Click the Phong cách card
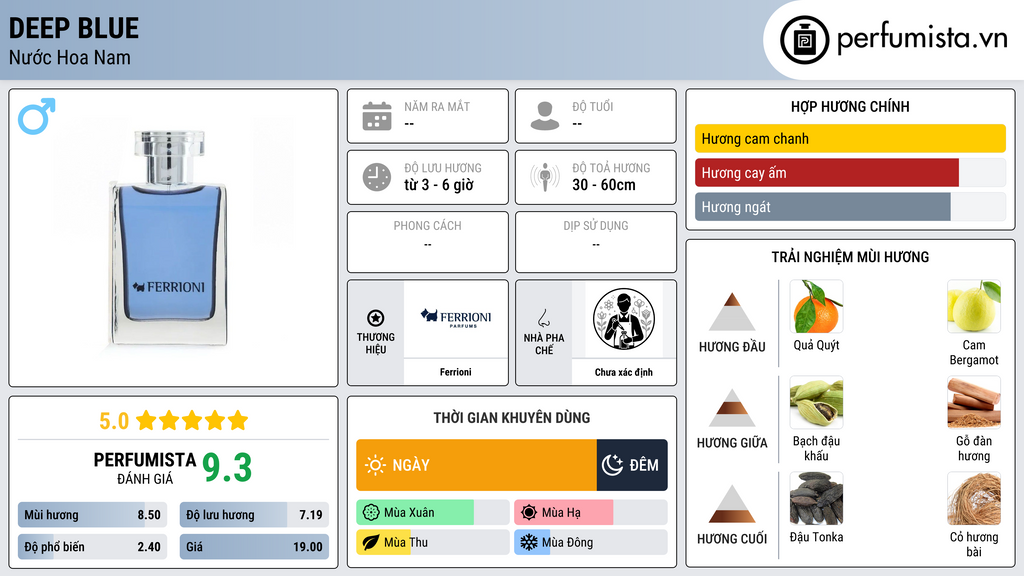 click(428, 242)
